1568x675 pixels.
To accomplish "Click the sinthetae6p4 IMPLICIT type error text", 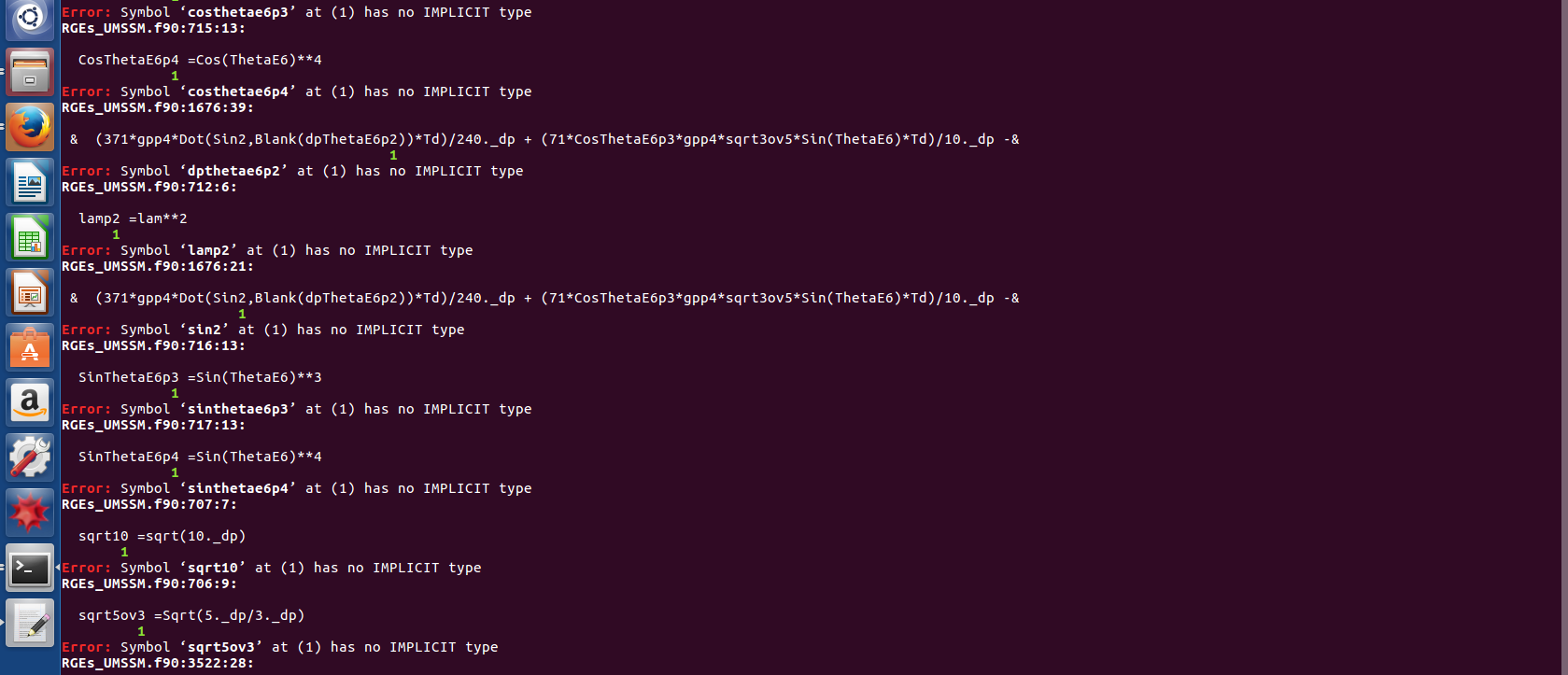I will point(297,487).
